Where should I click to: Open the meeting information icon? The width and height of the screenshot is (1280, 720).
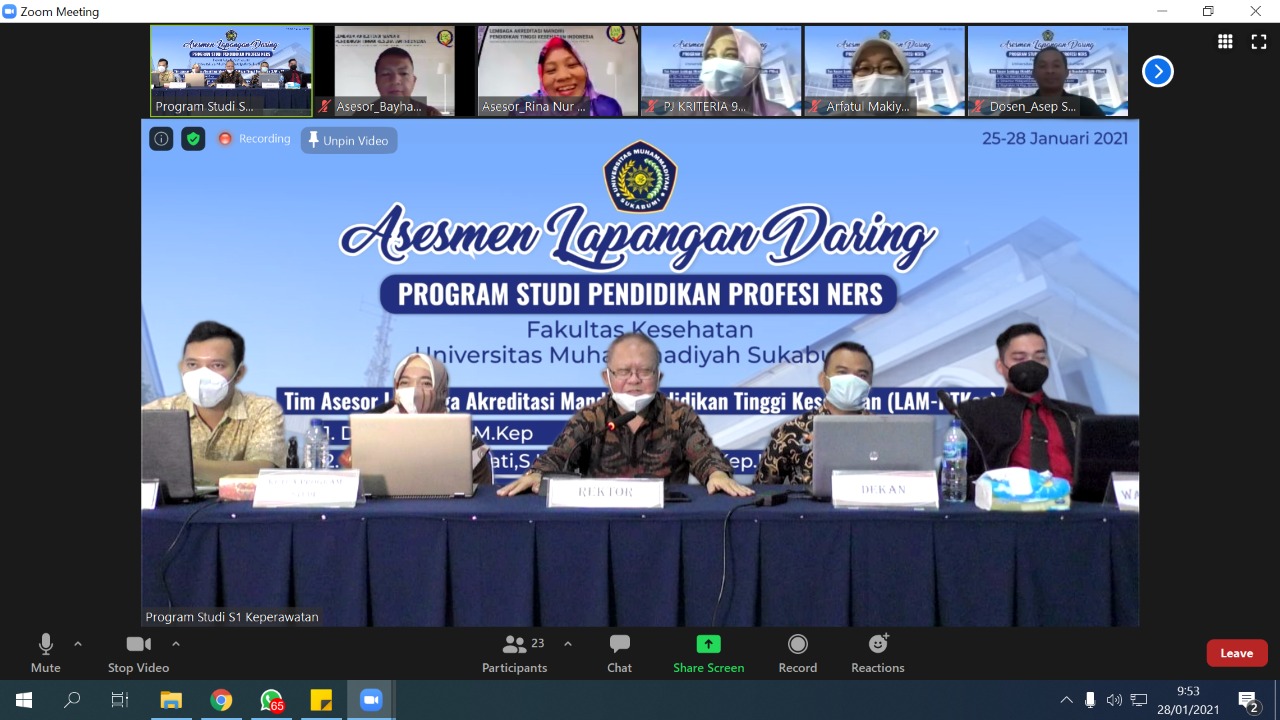tap(161, 139)
